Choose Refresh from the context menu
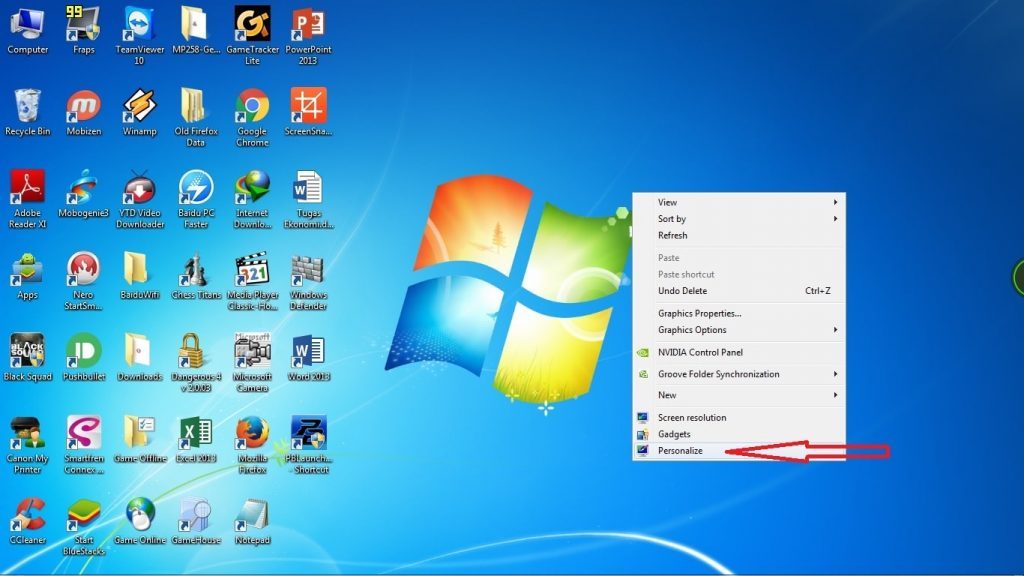 click(x=739, y=235)
